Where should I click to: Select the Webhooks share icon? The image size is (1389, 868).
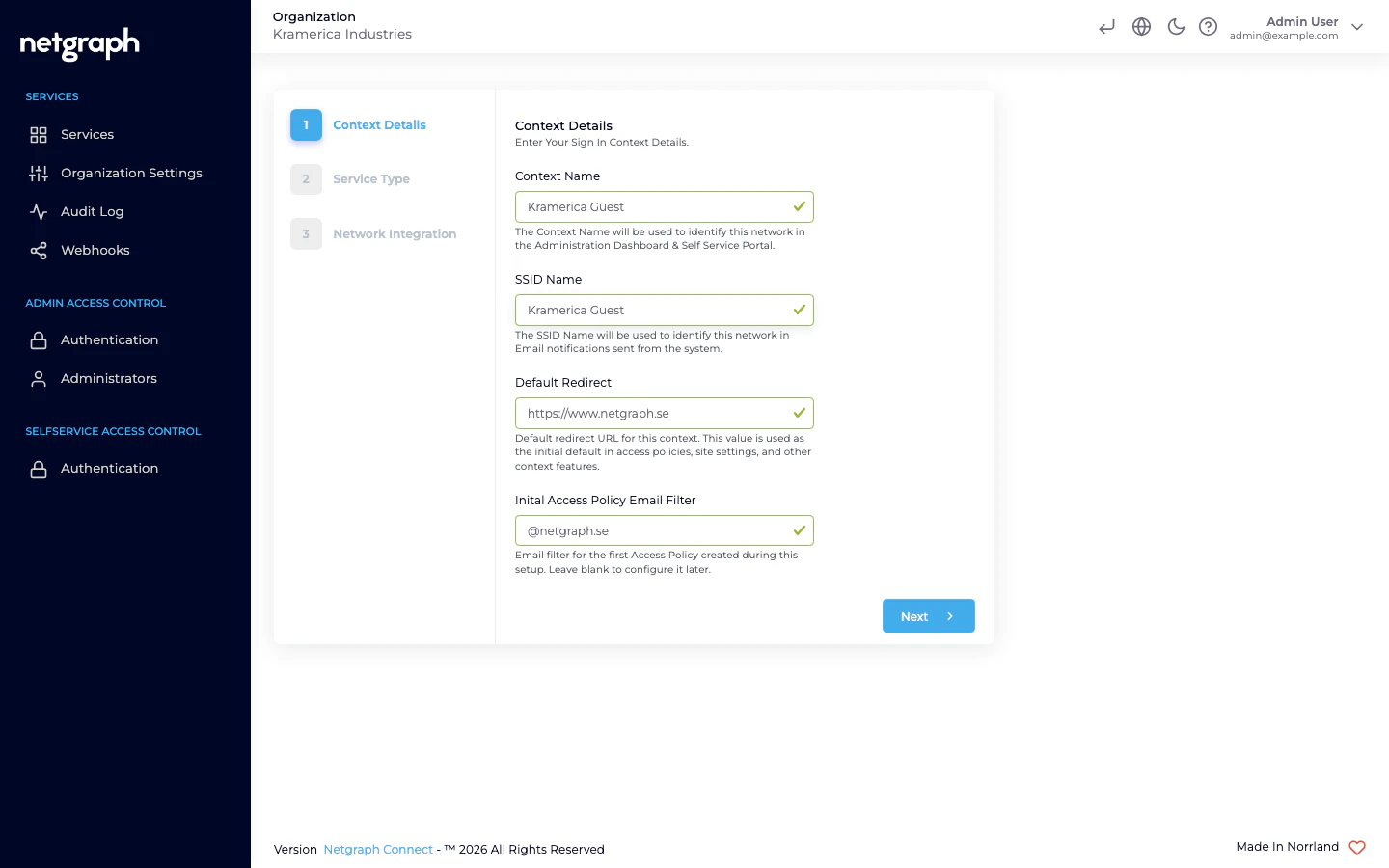pos(39,250)
